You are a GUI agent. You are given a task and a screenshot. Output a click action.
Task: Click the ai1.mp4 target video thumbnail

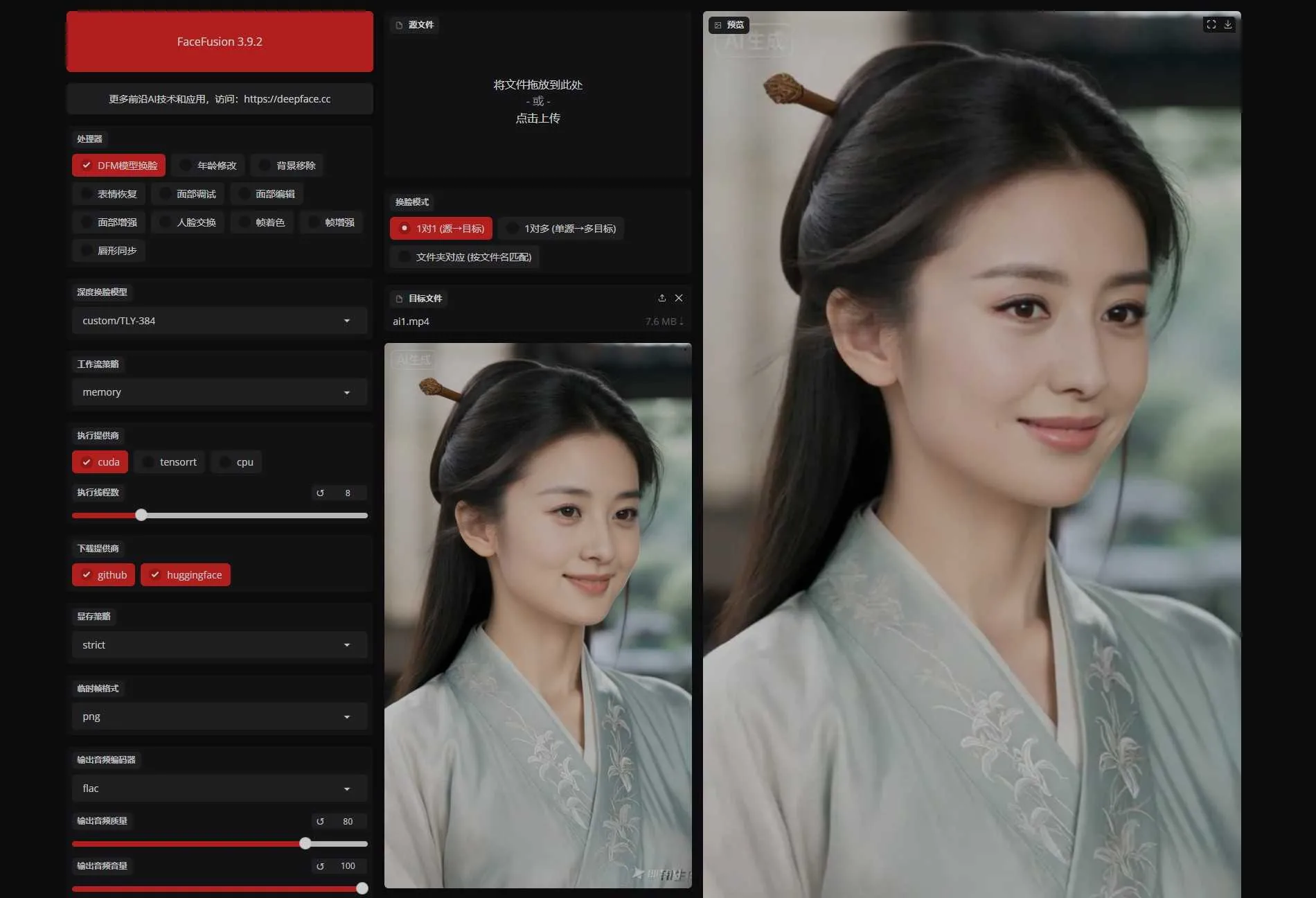538,616
